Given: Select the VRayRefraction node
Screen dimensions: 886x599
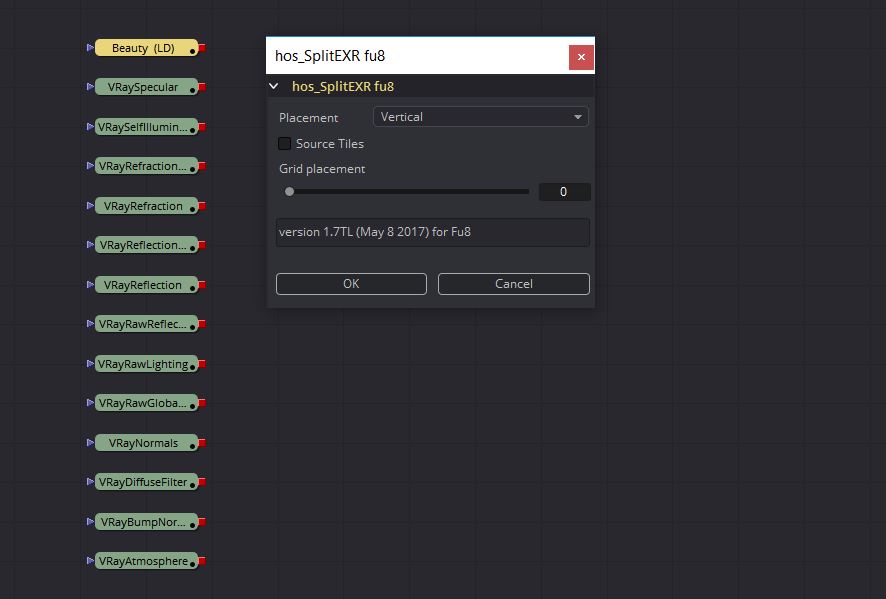Looking at the screenshot, I should (146, 206).
